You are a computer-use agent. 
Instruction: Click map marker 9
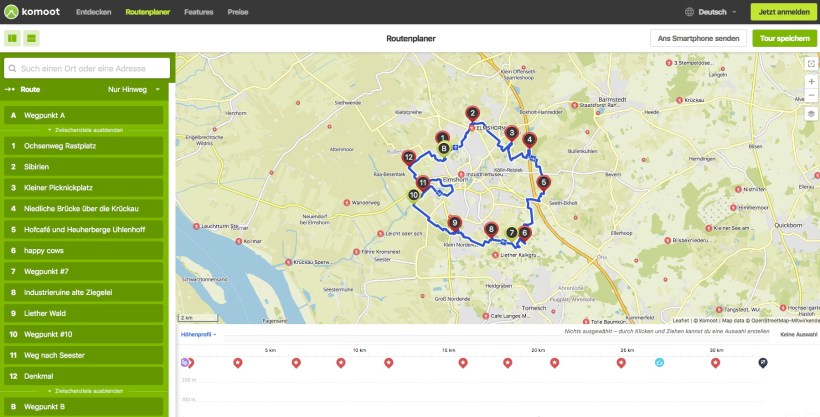(454, 224)
